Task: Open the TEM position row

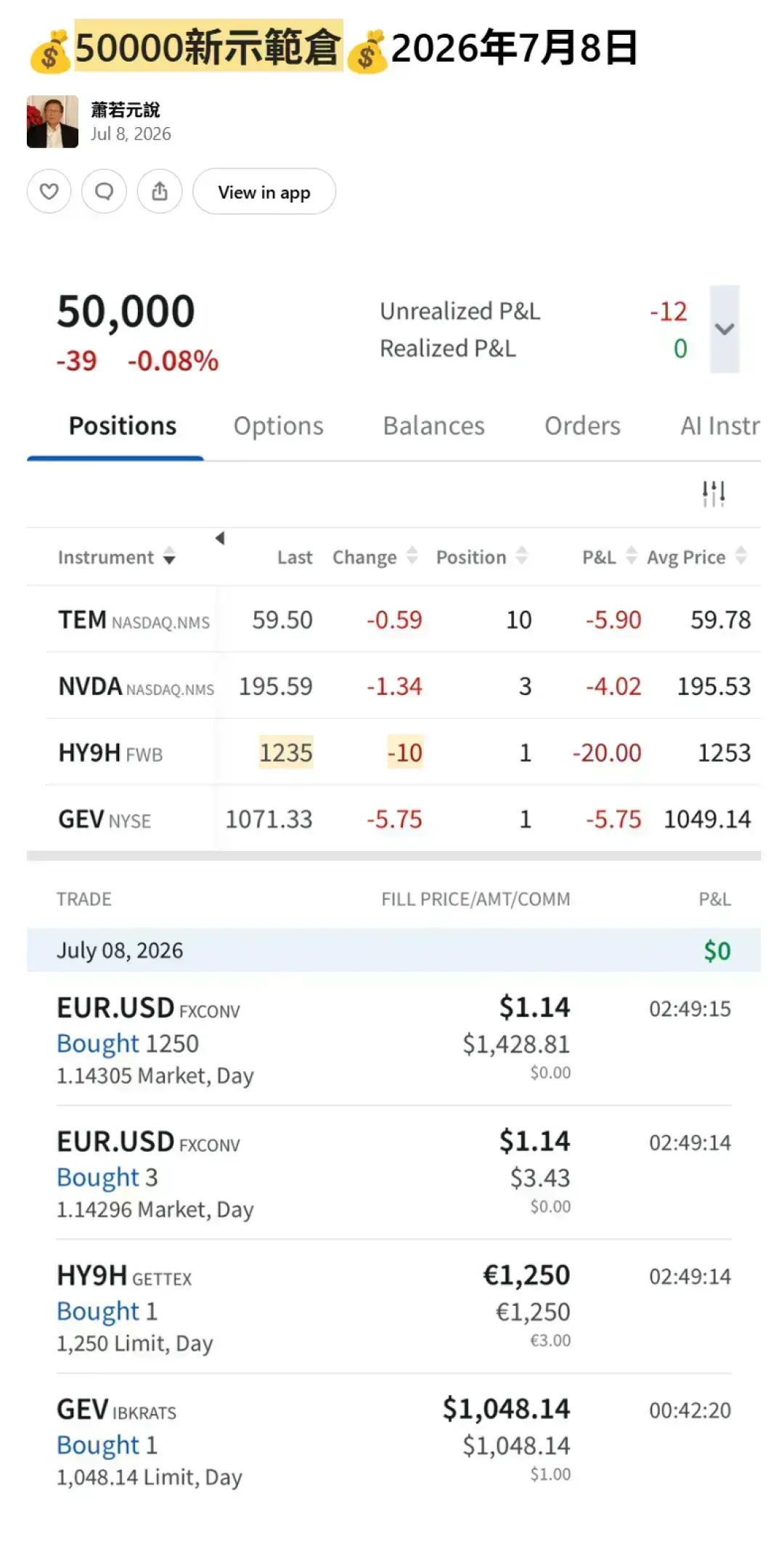Action: (393, 619)
